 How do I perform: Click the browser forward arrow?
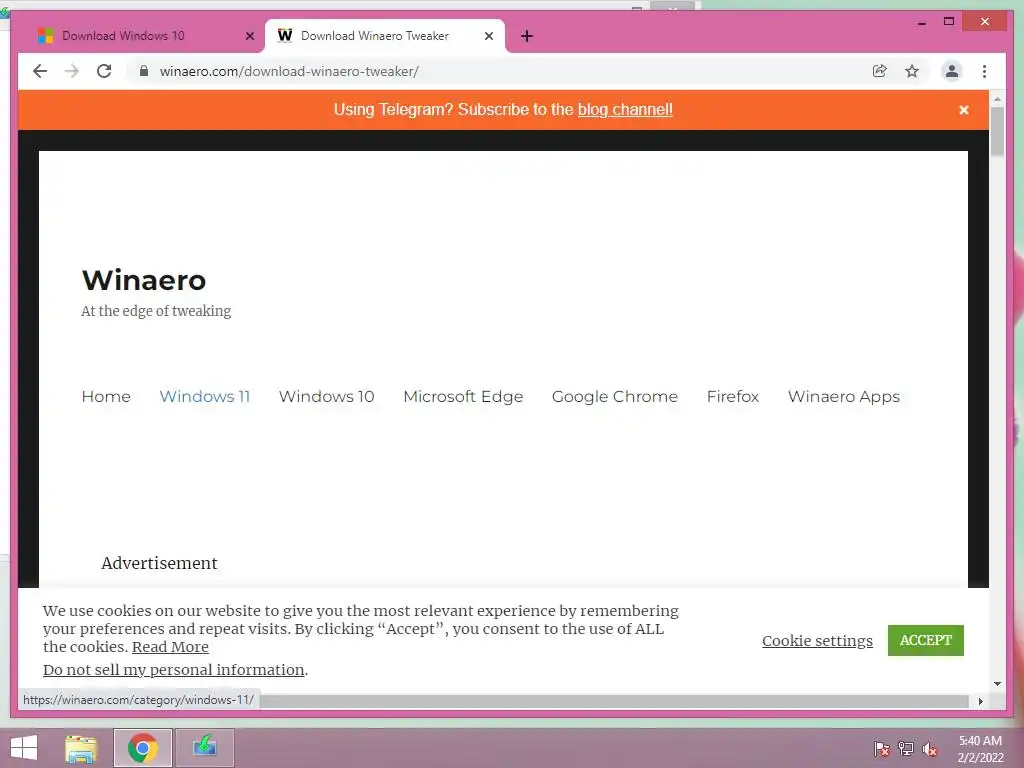72,71
